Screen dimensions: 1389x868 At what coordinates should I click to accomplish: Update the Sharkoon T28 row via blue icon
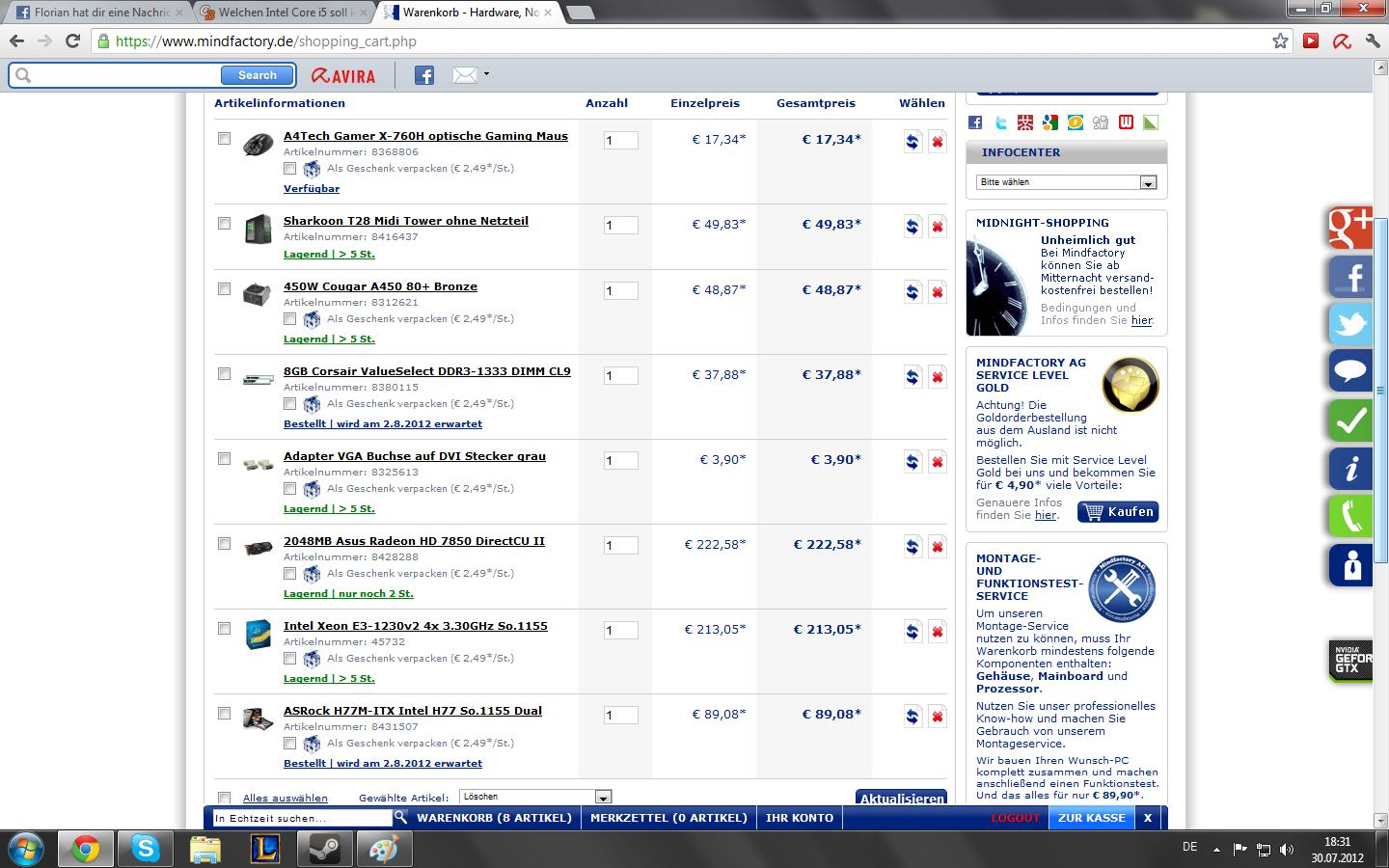tap(912, 227)
